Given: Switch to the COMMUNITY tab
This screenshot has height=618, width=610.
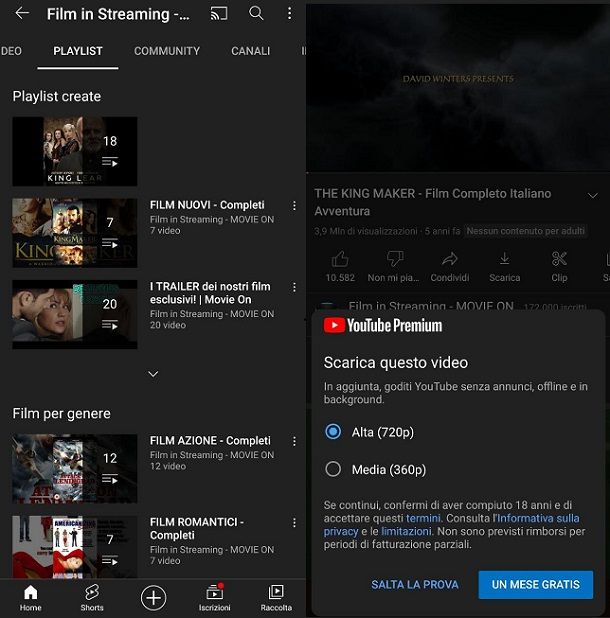Looking at the screenshot, I should (x=167, y=51).
